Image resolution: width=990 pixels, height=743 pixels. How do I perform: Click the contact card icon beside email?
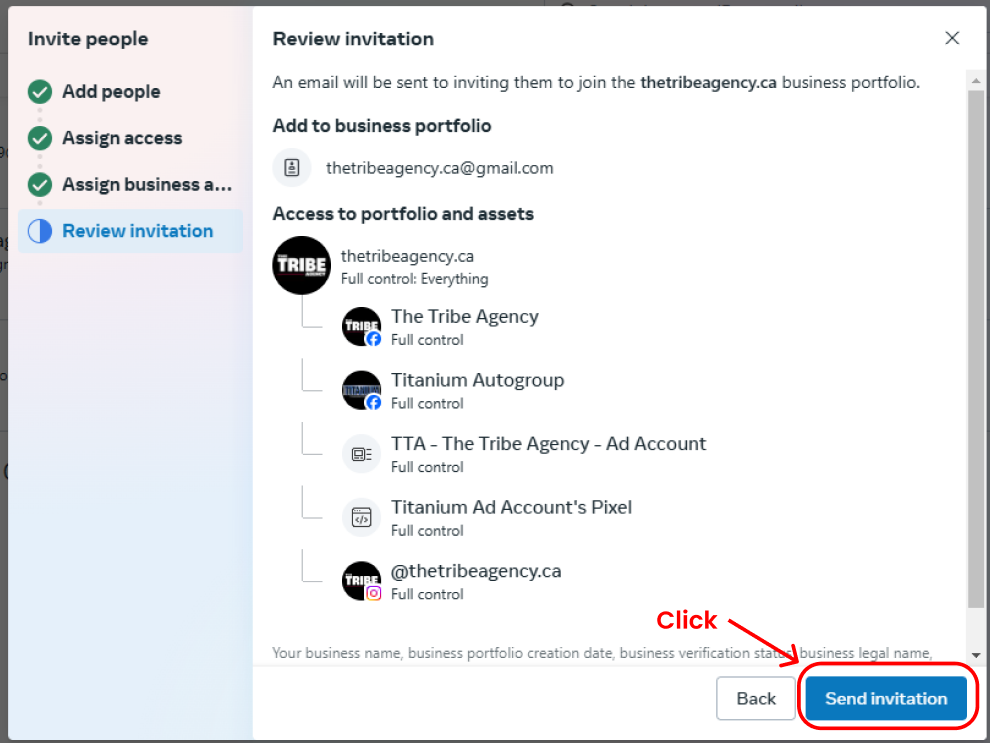tap(292, 168)
